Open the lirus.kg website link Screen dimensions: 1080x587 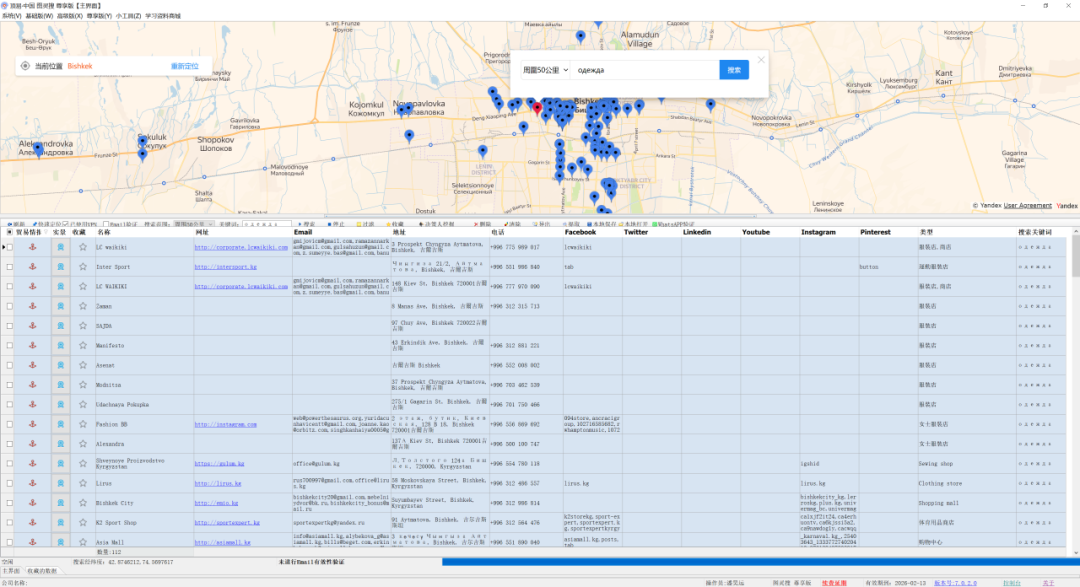(x=218, y=483)
